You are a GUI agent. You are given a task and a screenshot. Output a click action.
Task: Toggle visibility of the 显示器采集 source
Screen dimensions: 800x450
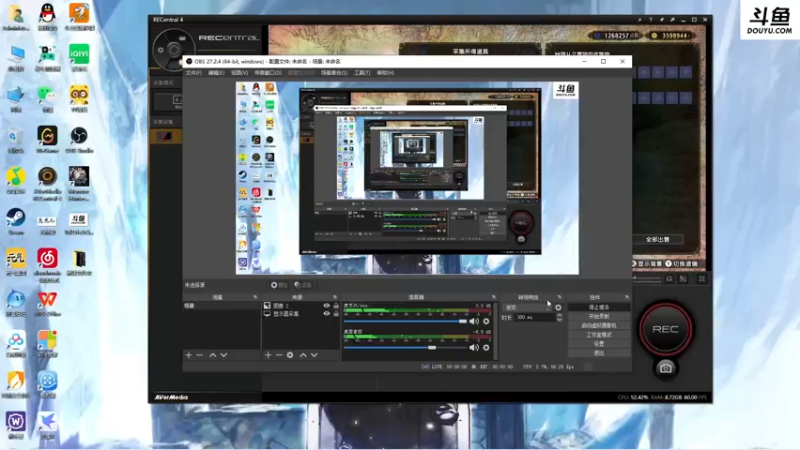(x=327, y=314)
